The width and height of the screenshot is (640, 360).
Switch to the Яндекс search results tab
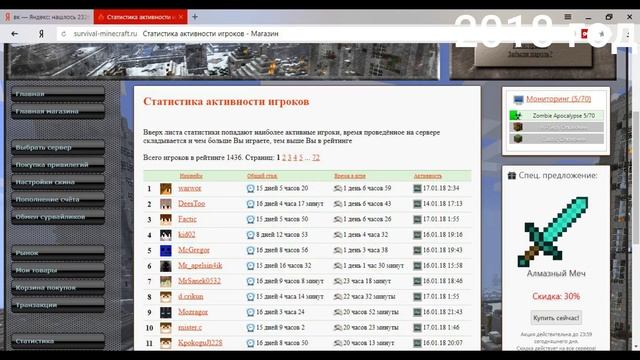click(47, 17)
